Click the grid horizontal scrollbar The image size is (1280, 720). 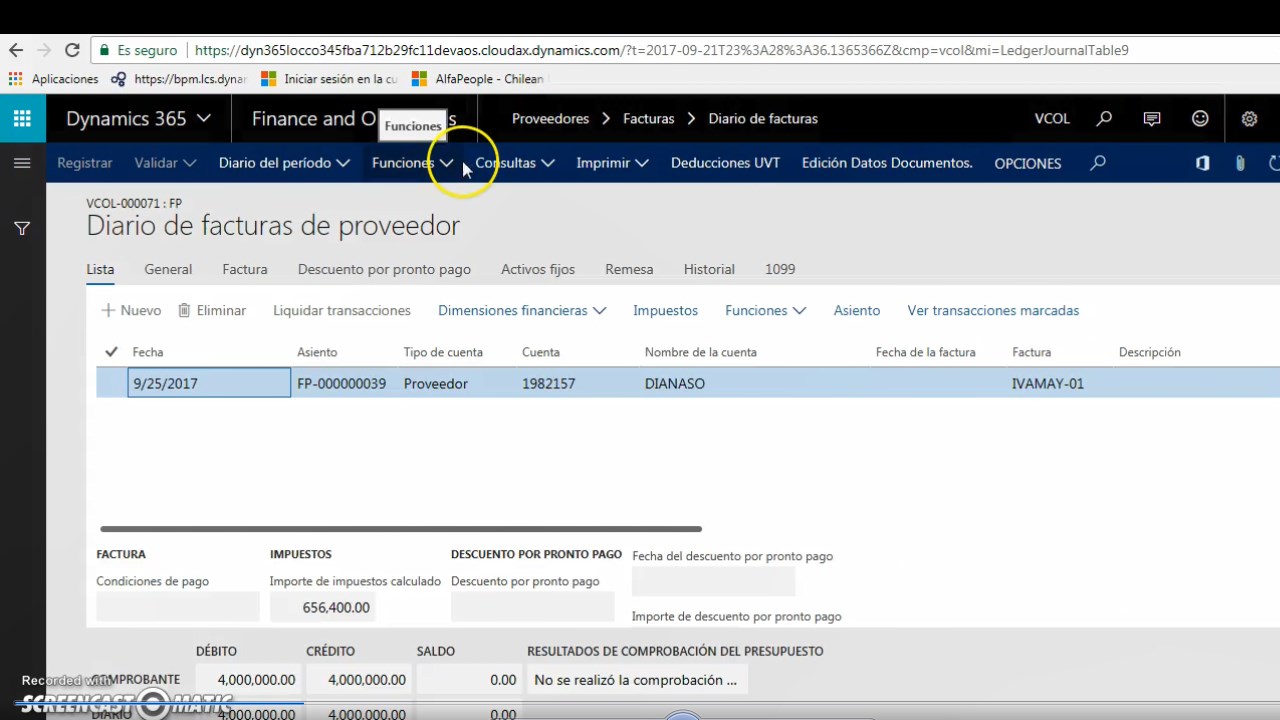point(401,529)
